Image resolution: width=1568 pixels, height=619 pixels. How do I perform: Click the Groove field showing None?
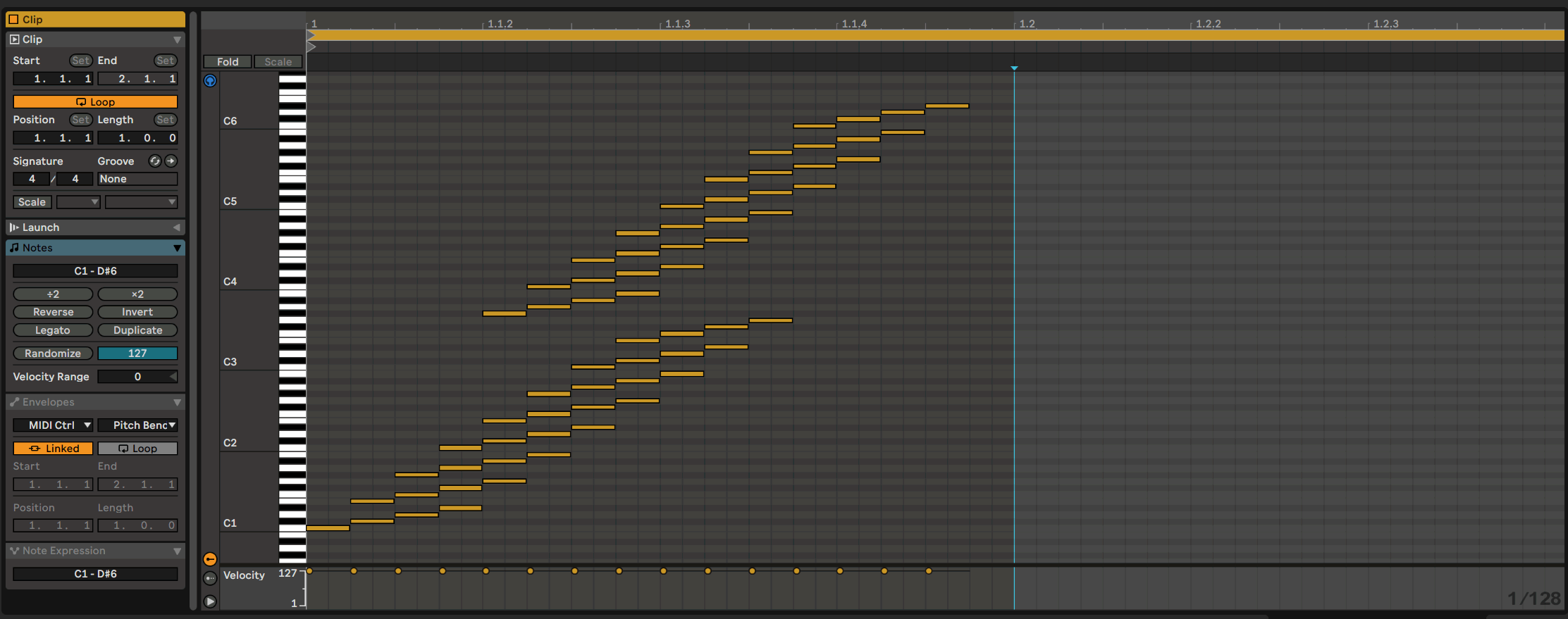click(x=137, y=179)
